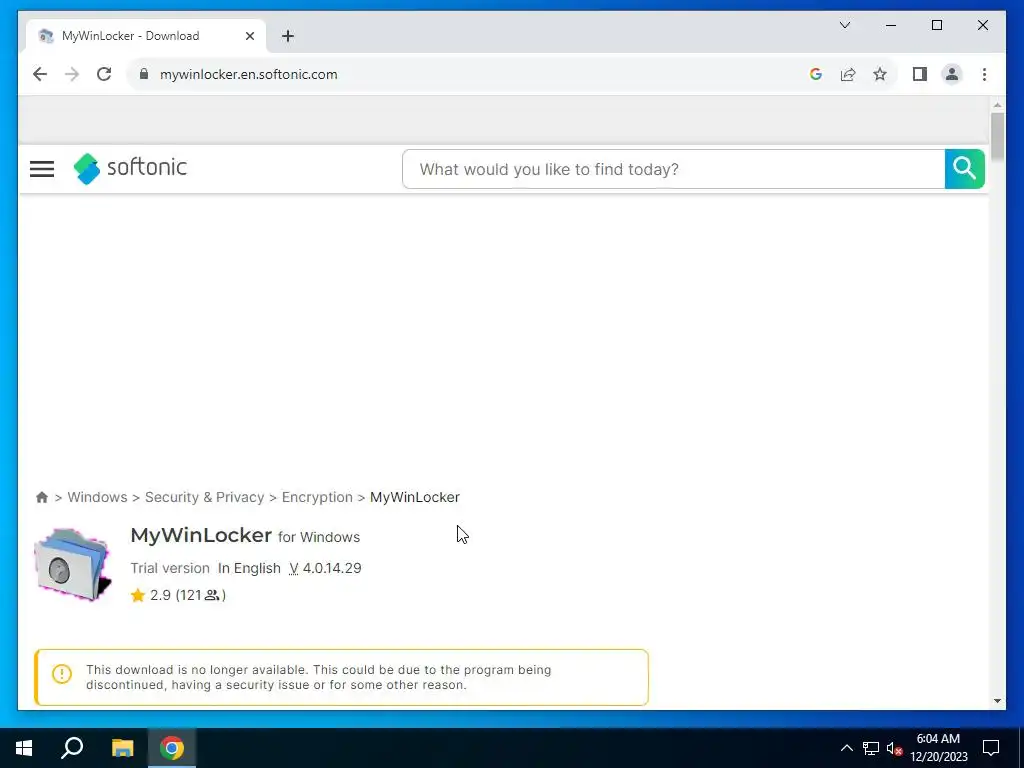Open Windows taskbar search
This screenshot has width=1024, height=768.
[x=72, y=748]
